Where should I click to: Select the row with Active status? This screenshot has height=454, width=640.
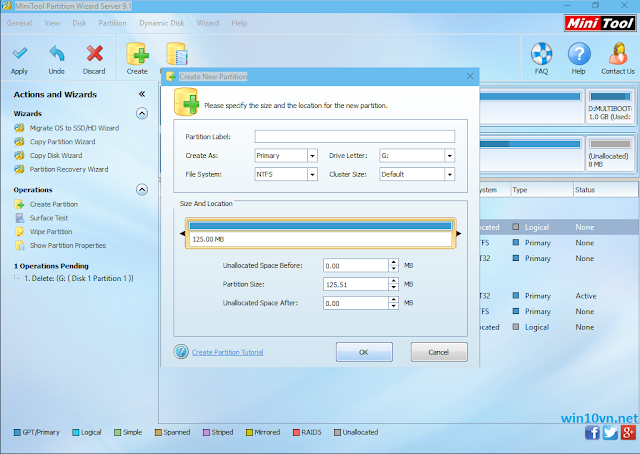click(x=558, y=296)
